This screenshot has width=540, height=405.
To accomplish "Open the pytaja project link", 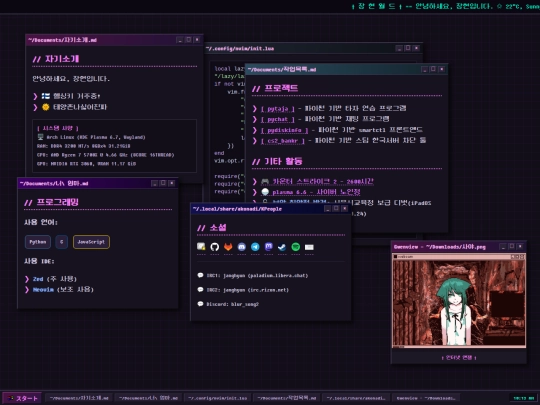I will tap(278, 109).
